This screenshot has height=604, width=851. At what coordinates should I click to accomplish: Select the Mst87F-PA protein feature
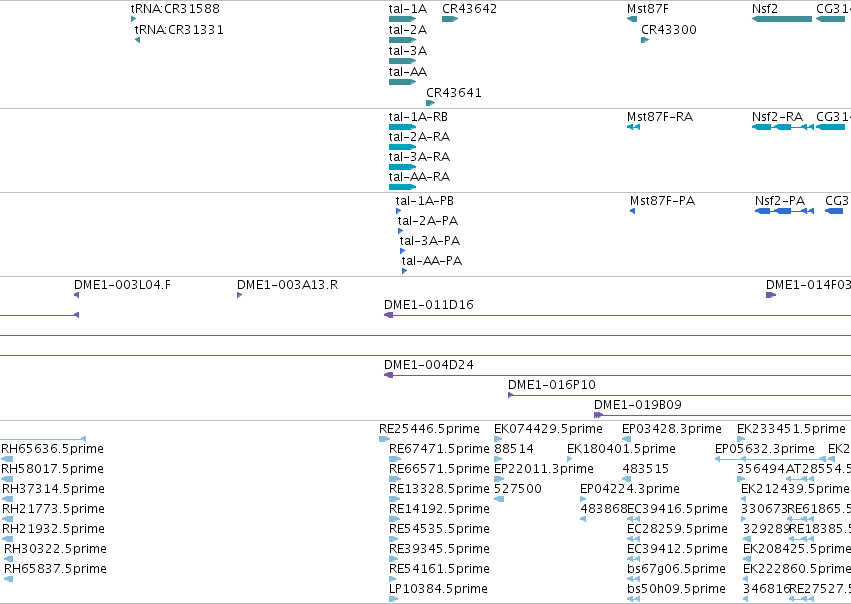coord(632,211)
